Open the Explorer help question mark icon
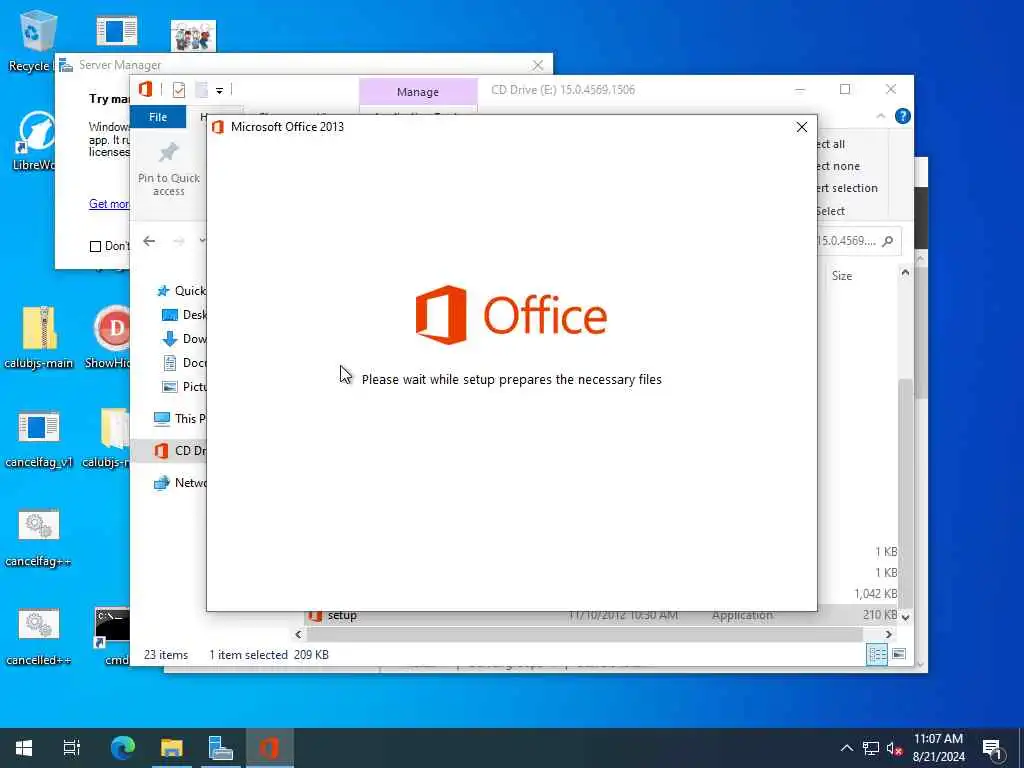This screenshot has width=1024, height=768. [903, 116]
